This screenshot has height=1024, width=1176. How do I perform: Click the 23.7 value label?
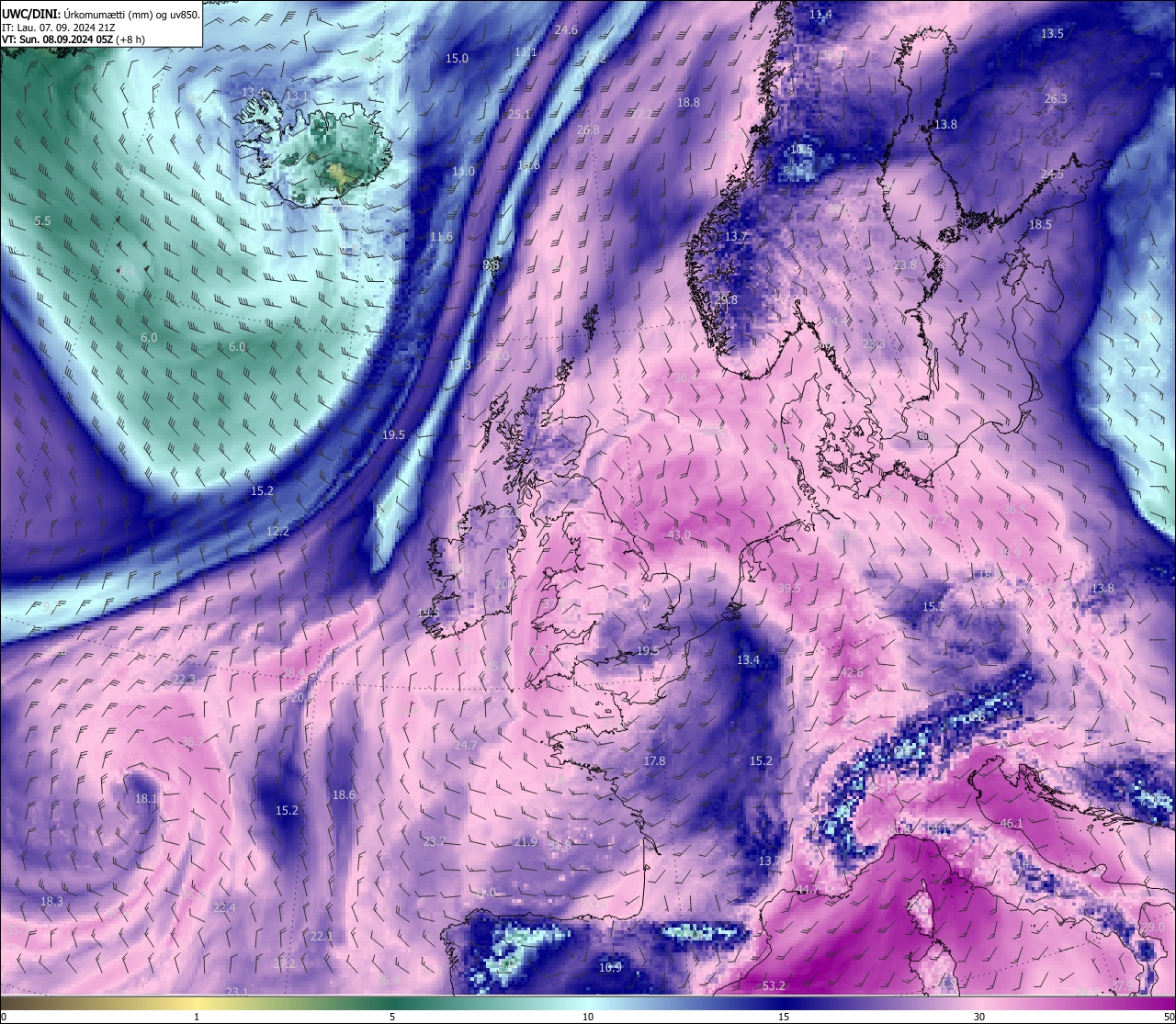435,841
